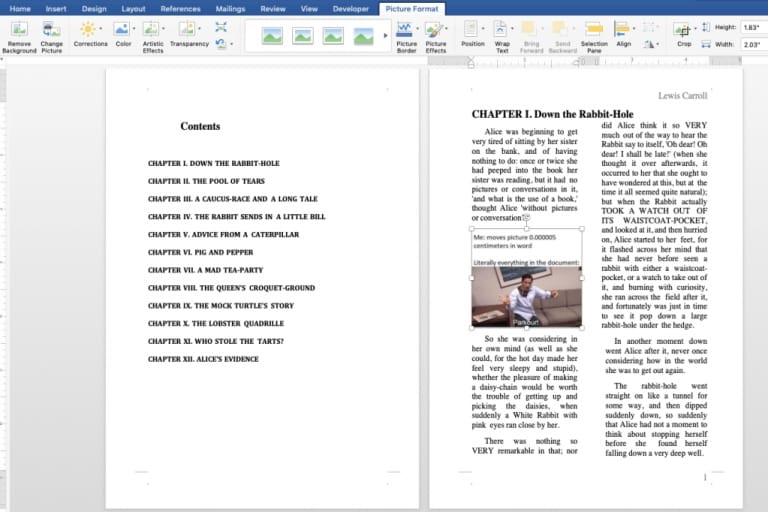The width and height of the screenshot is (768, 512).
Task: Open the Corrections sun icon
Action: point(88,29)
